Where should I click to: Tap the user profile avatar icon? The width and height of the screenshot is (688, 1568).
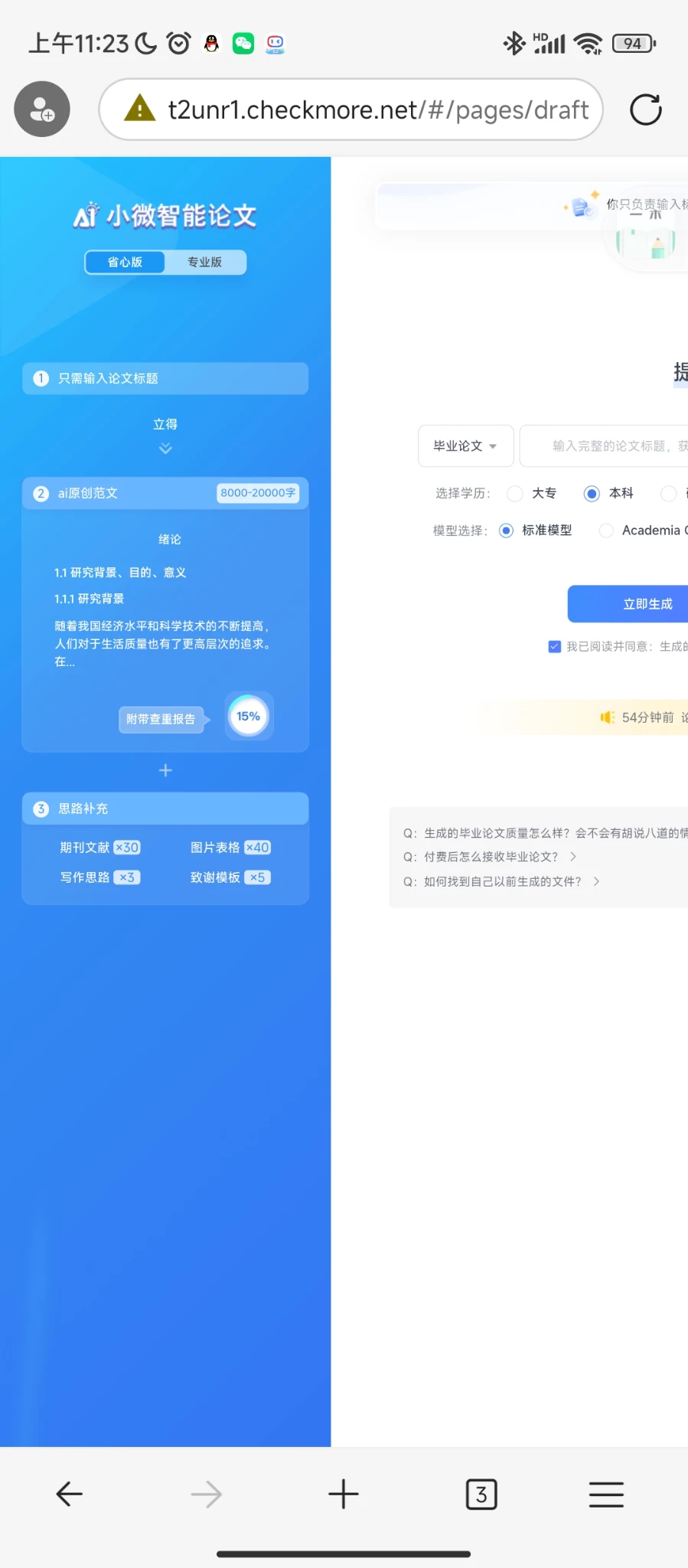(42, 109)
